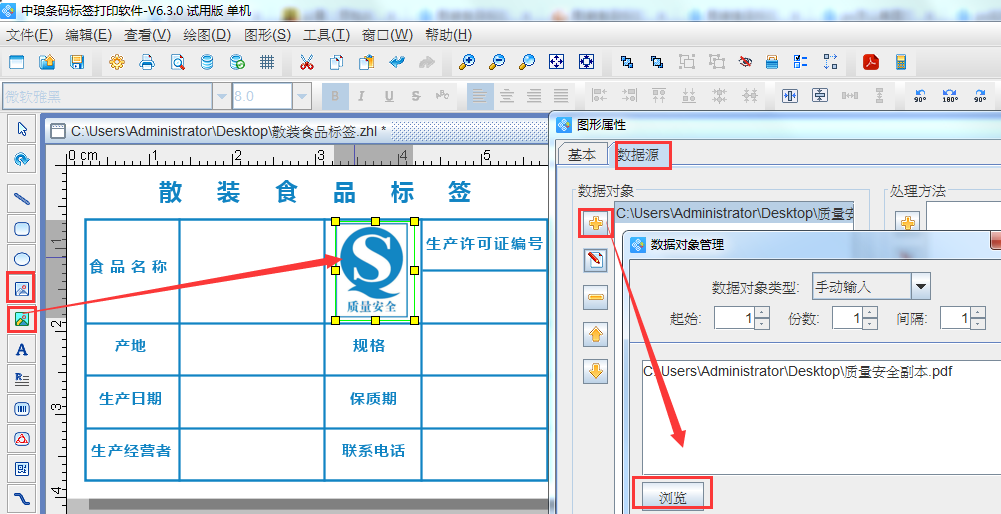The height and width of the screenshot is (514, 1001).
Task: Select the line drawing tool
Action: (x=21, y=198)
